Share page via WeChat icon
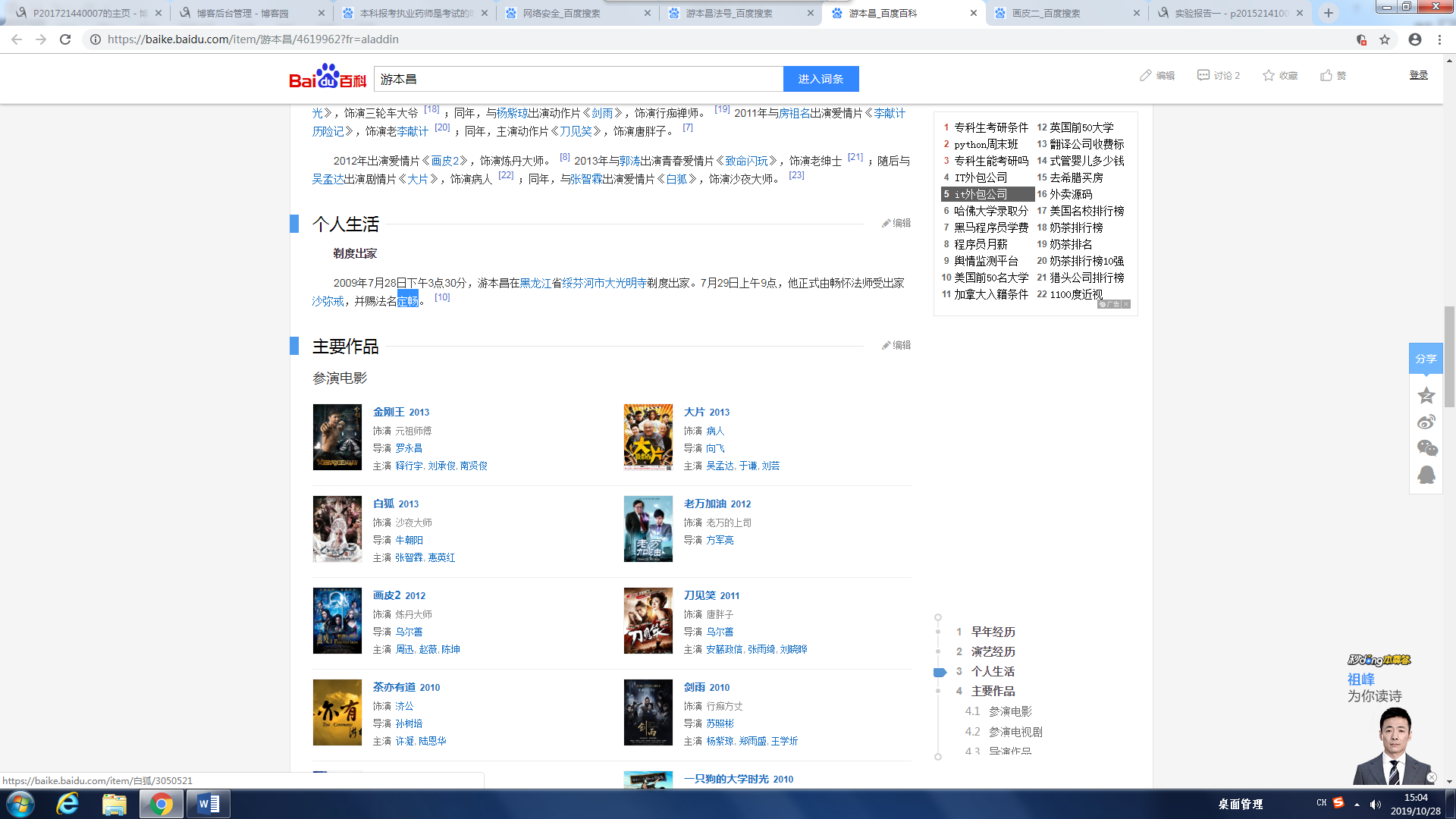 1426,448
